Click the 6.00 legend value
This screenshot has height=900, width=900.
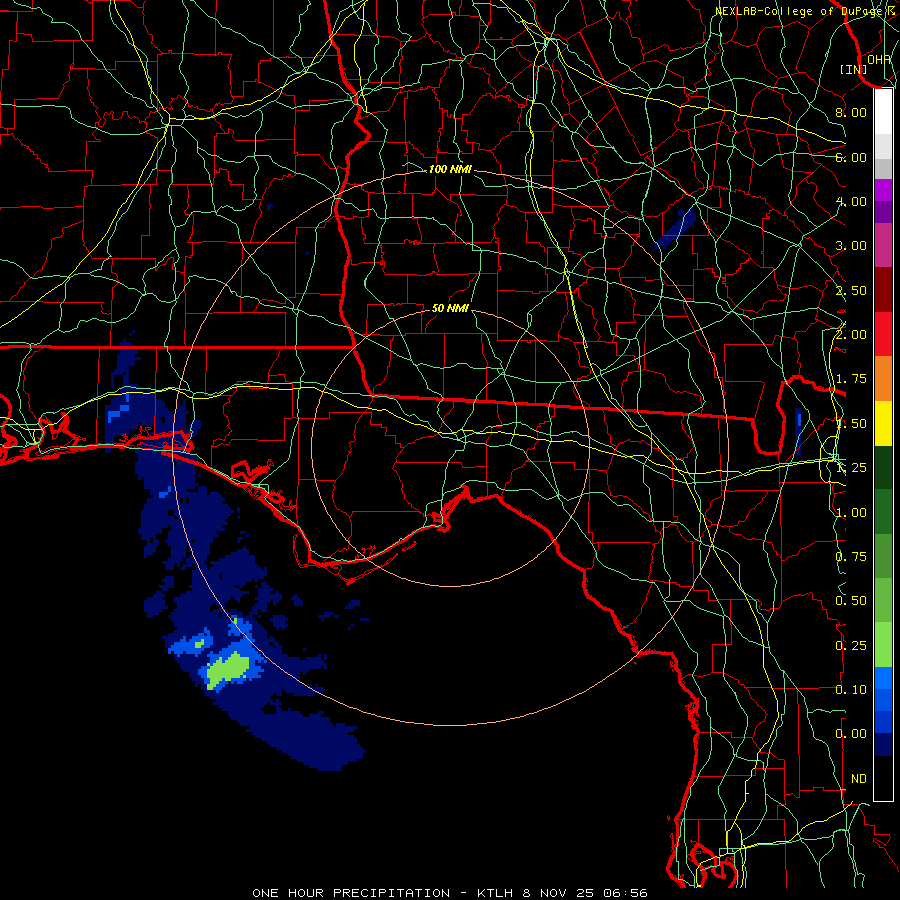click(x=851, y=157)
